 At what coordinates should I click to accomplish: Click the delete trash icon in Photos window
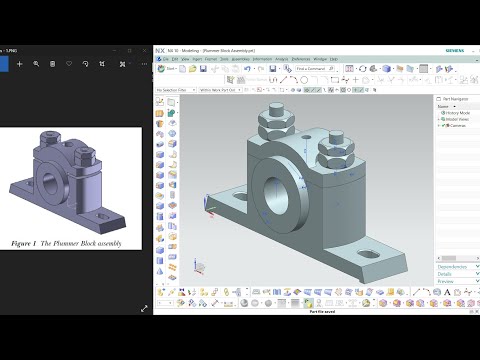click(52, 64)
